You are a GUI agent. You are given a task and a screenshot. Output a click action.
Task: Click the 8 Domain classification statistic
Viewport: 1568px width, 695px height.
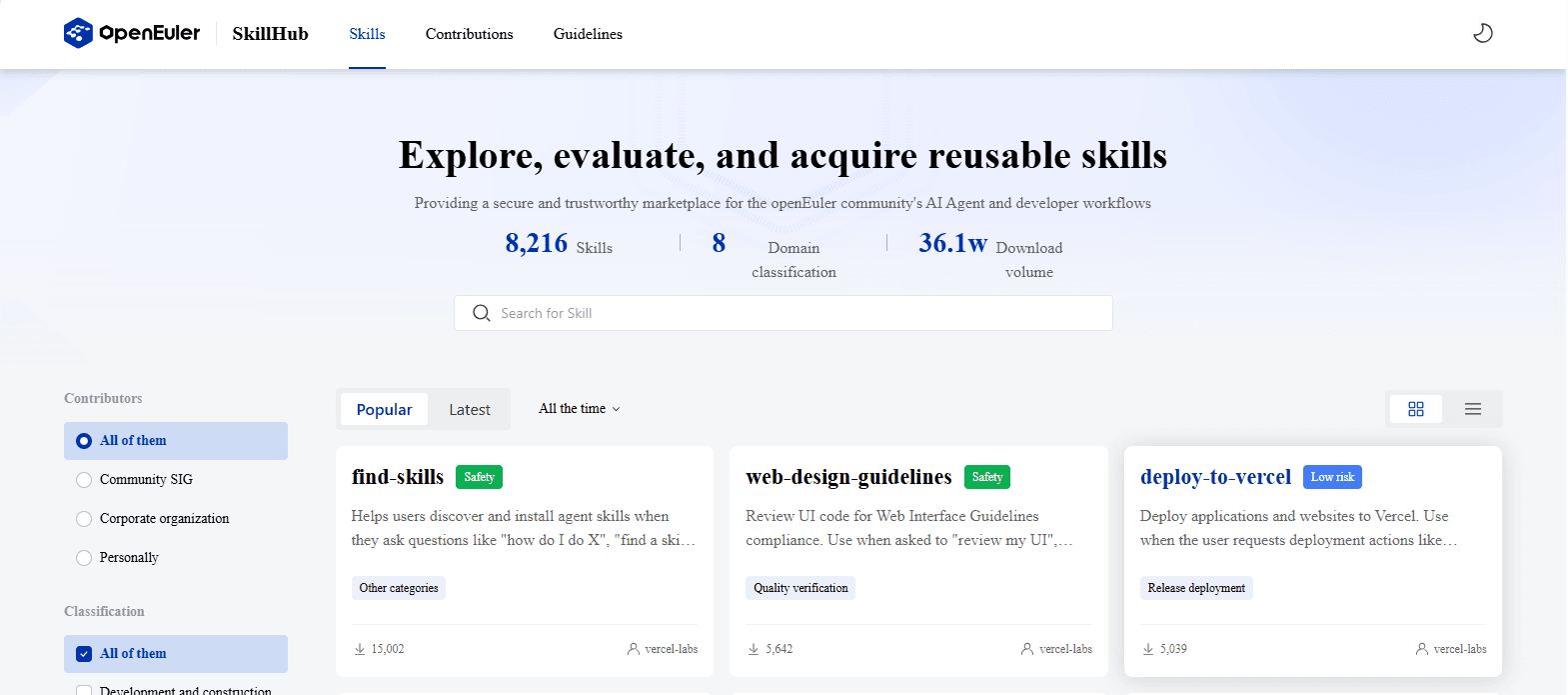pyautogui.click(x=775, y=255)
